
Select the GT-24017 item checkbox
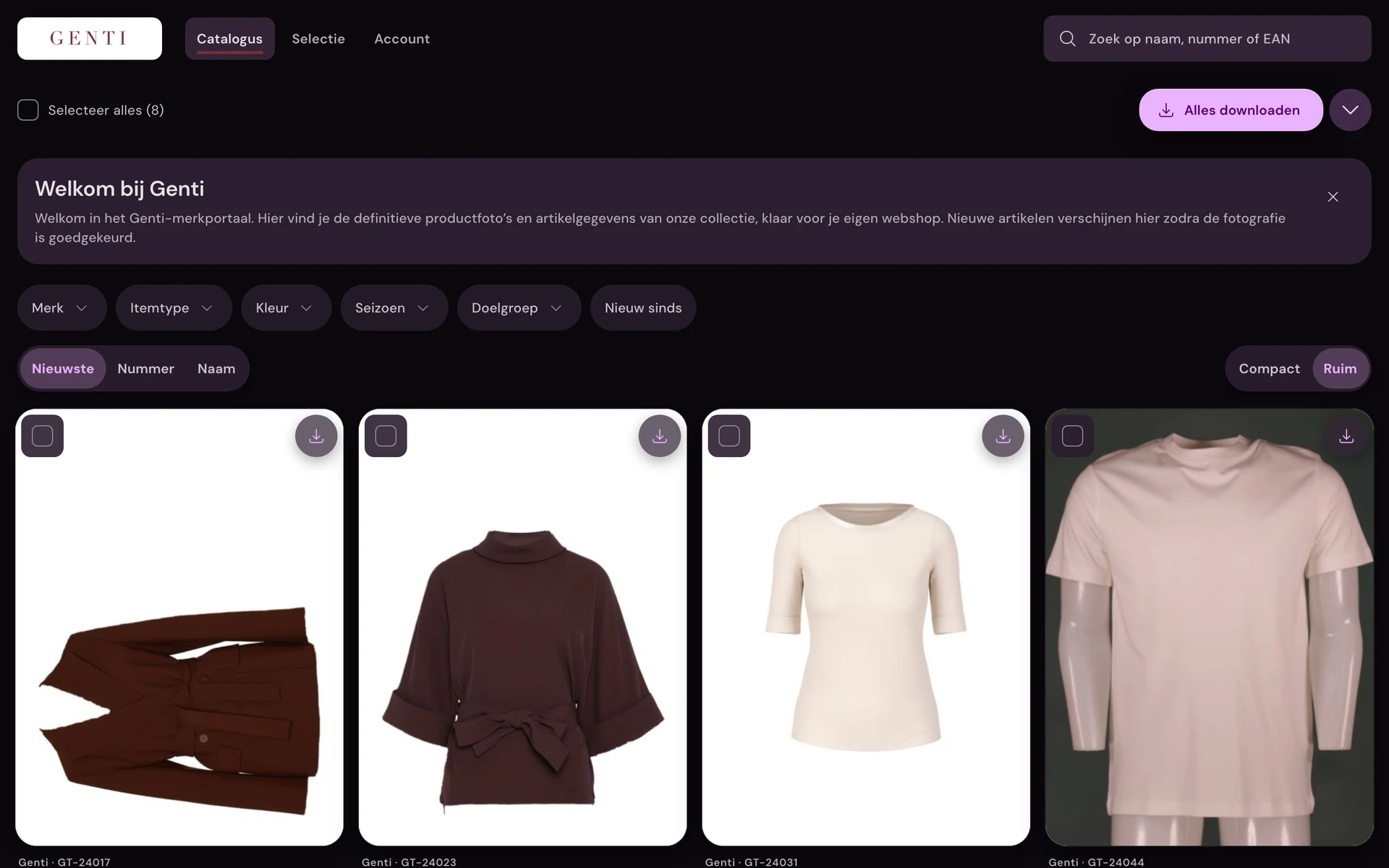pyautogui.click(x=43, y=436)
